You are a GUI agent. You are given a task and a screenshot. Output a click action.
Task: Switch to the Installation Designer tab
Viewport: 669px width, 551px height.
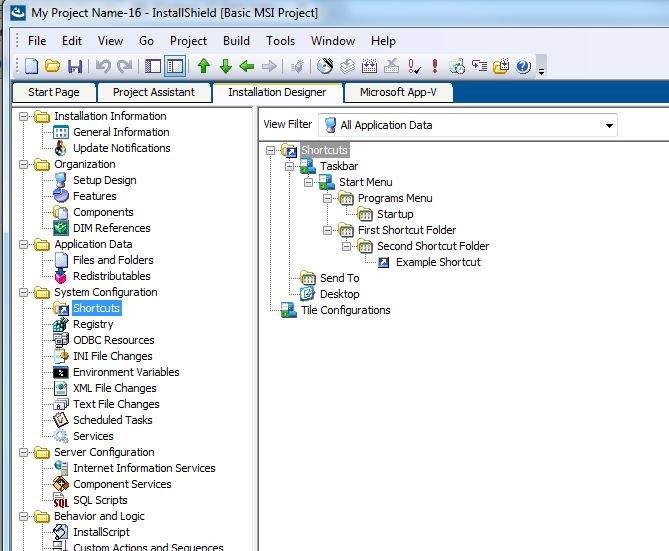pyautogui.click(x=277, y=92)
